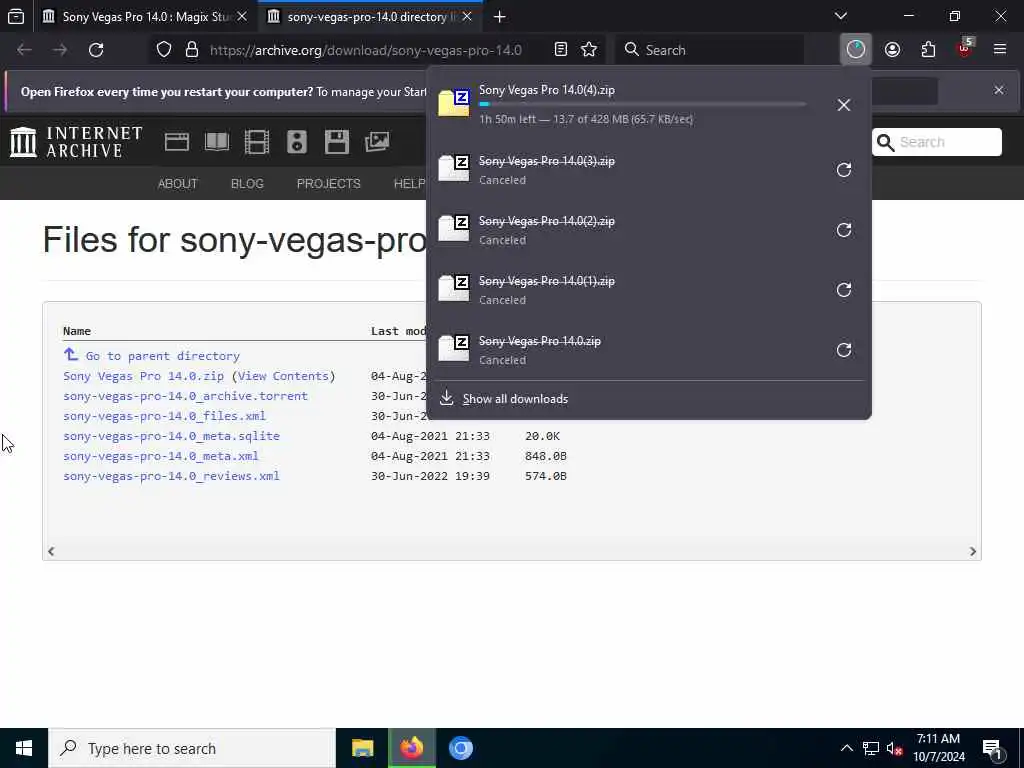Open sony-vegas-pro-14.0_reviews.xml link
The height and width of the screenshot is (768, 1024).
tap(171, 476)
